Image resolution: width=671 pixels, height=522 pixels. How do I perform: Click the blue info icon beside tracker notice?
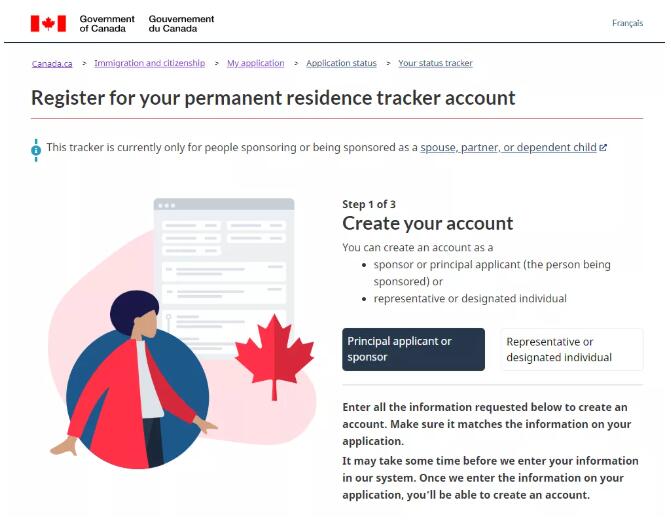(x=36, y=150)
